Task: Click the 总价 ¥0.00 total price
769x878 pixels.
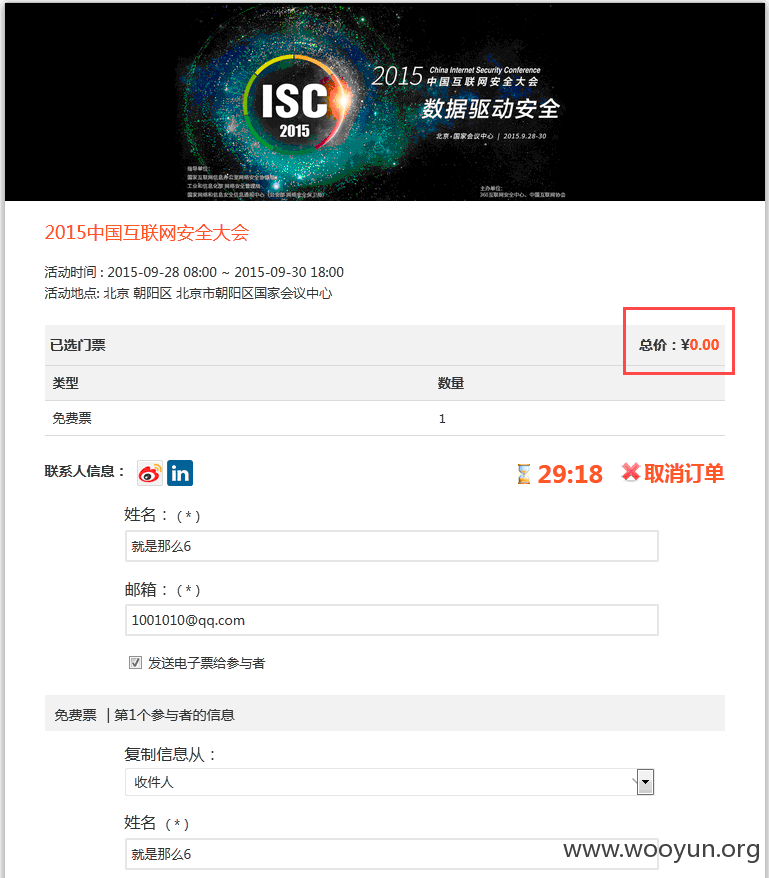Action: [x=679, y=344]
